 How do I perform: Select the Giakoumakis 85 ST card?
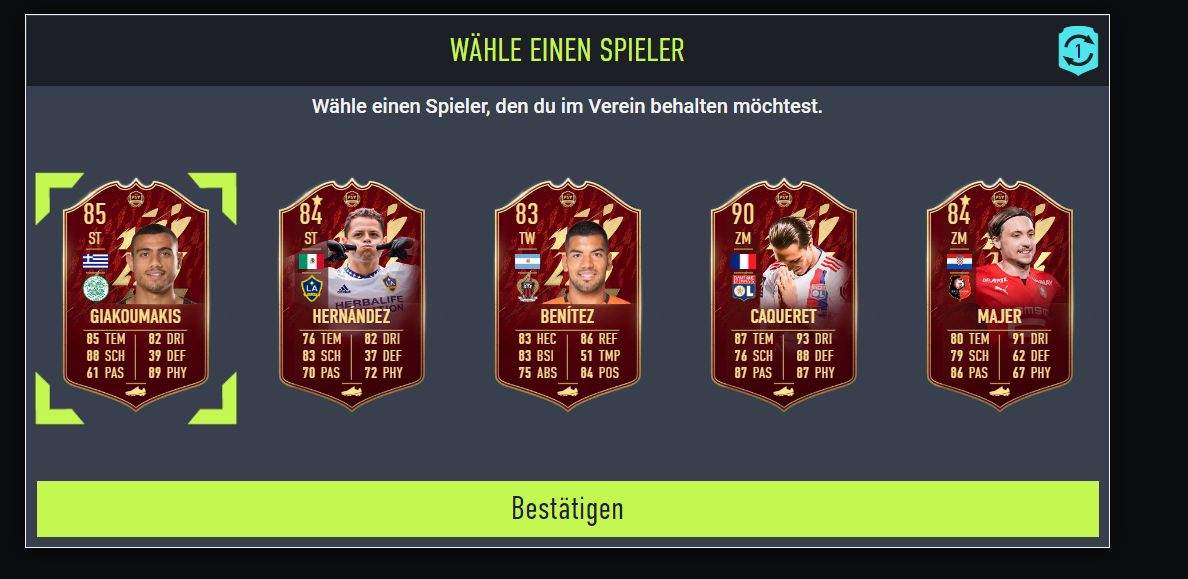point(136,296)
